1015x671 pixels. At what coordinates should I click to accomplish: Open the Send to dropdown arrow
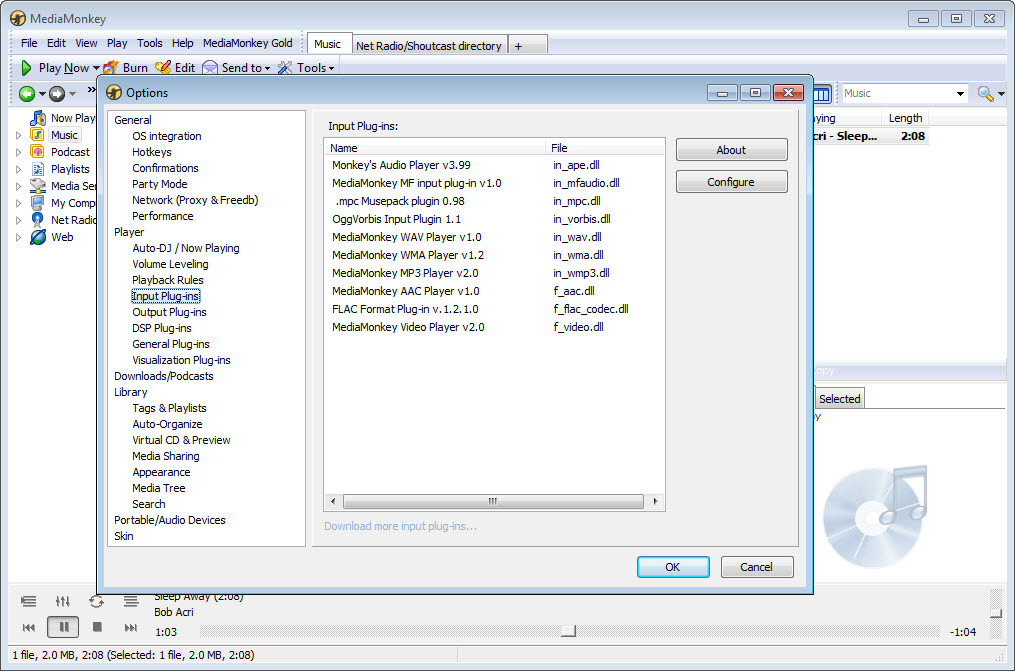point(267,68)
